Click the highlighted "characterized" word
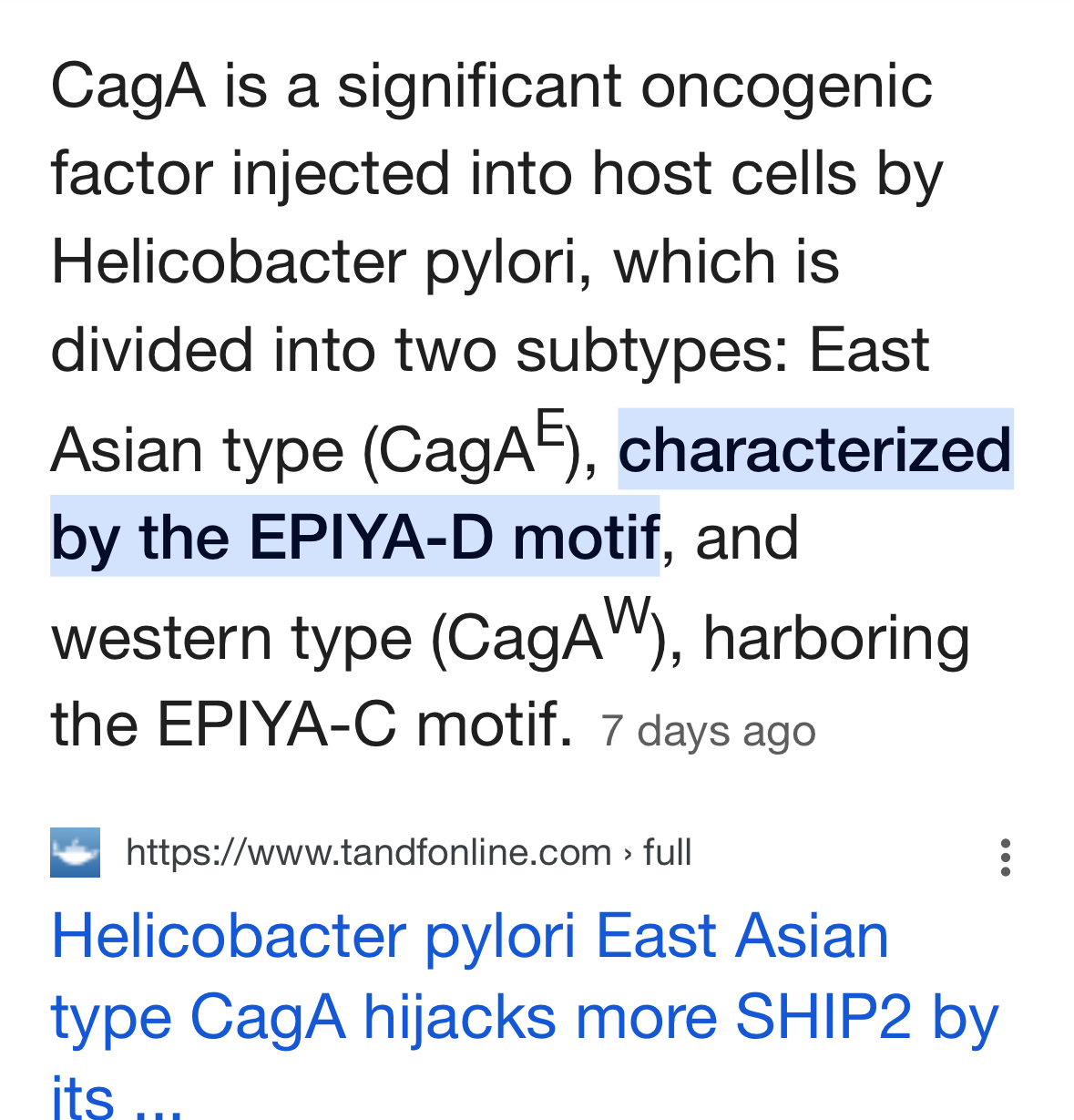This screenshot has width=1074, height=1120. (x=815, y=449)
